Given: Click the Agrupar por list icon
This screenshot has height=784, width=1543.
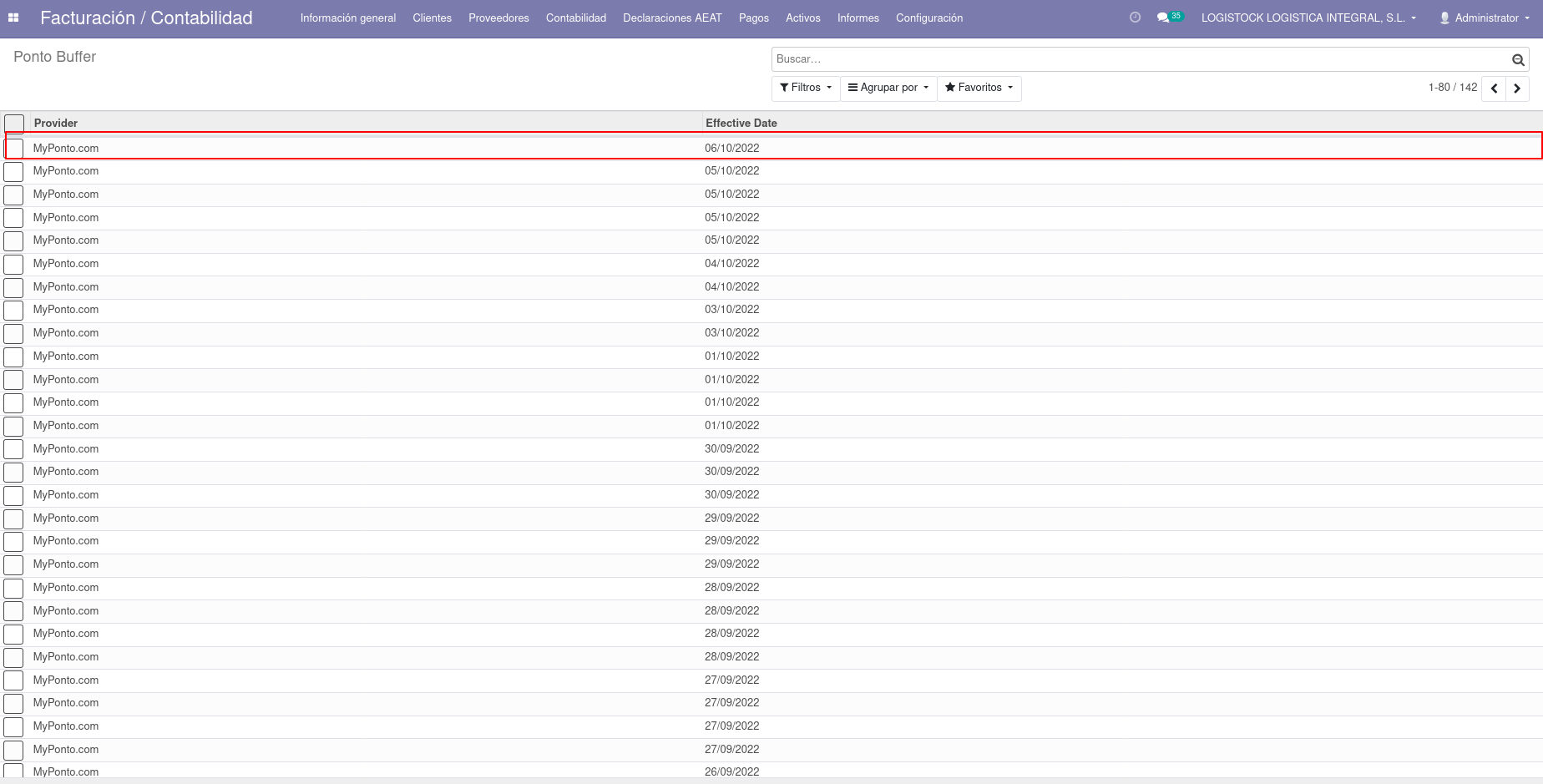Looking at the screenshot, I should (852, 87).
